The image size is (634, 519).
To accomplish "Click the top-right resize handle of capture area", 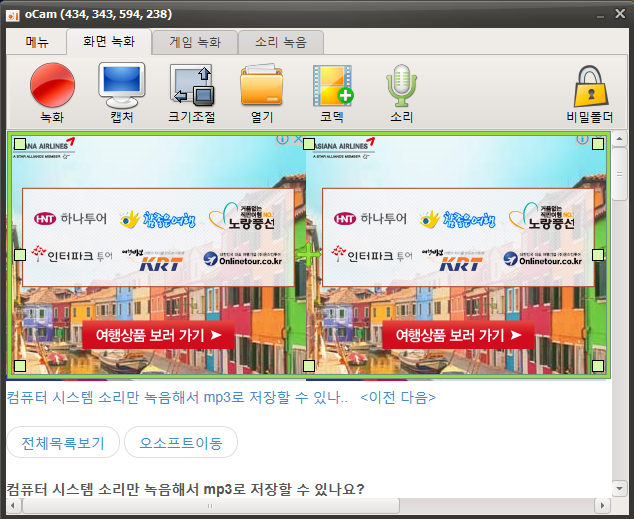I will [x=598, y=143].
